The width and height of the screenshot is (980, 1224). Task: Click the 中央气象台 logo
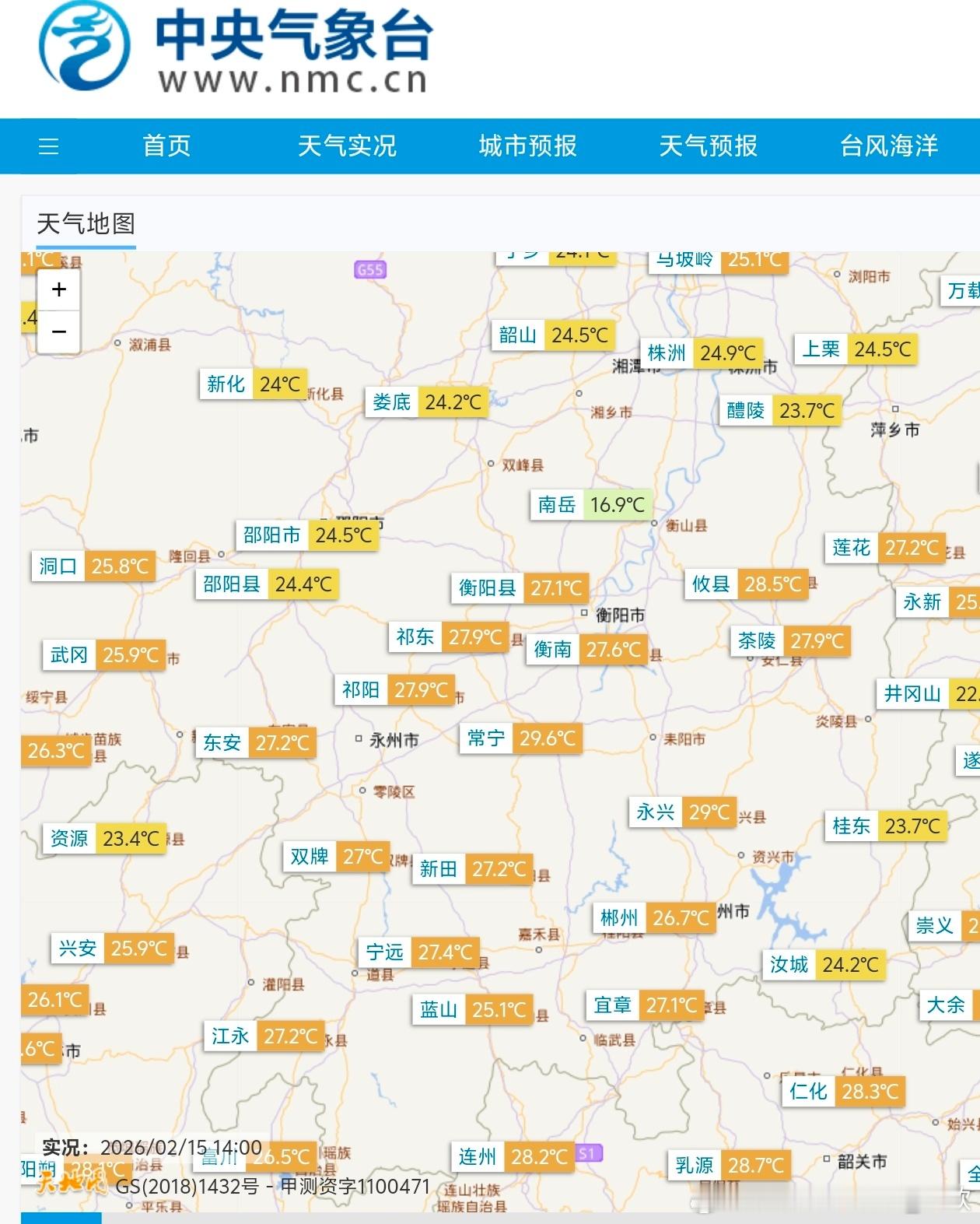coord(236,48)
